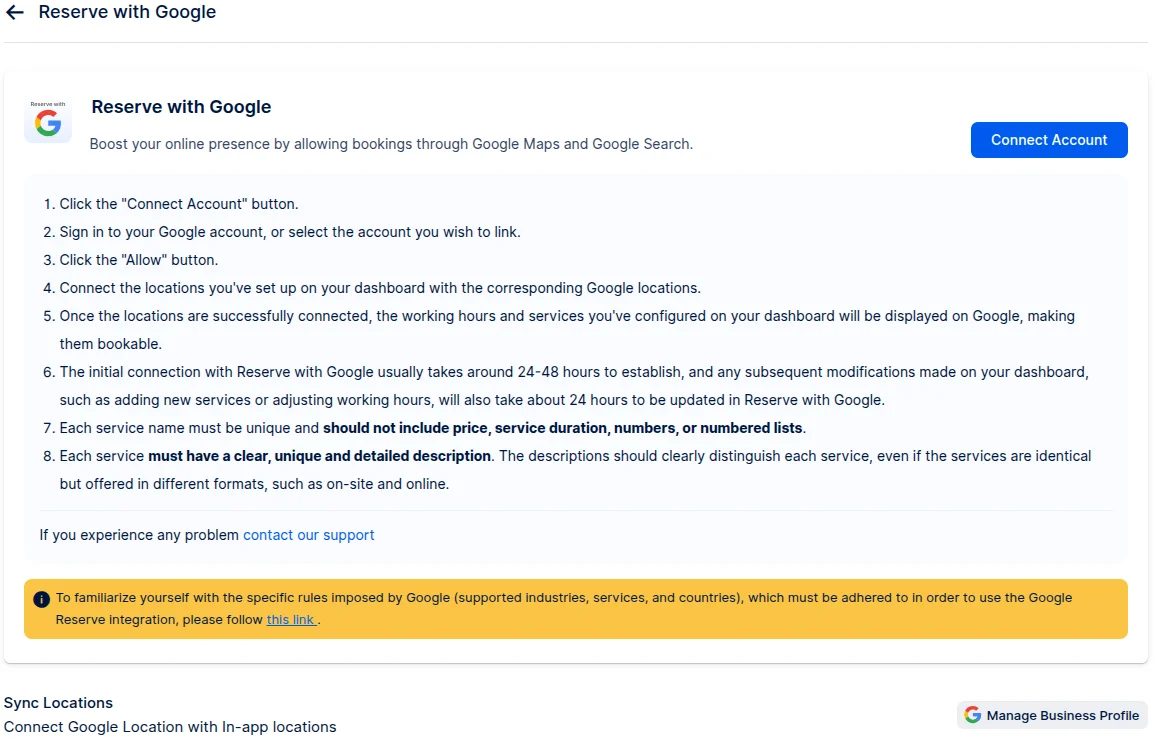The height and width of the screenshot is (740, 1157).
Task: Click bold text about price and service duration
Action: click(563, 428)
